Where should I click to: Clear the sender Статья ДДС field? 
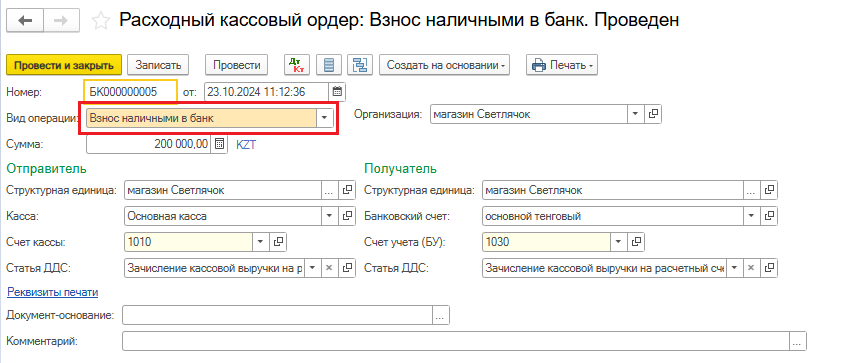click(x=330, y=268)
